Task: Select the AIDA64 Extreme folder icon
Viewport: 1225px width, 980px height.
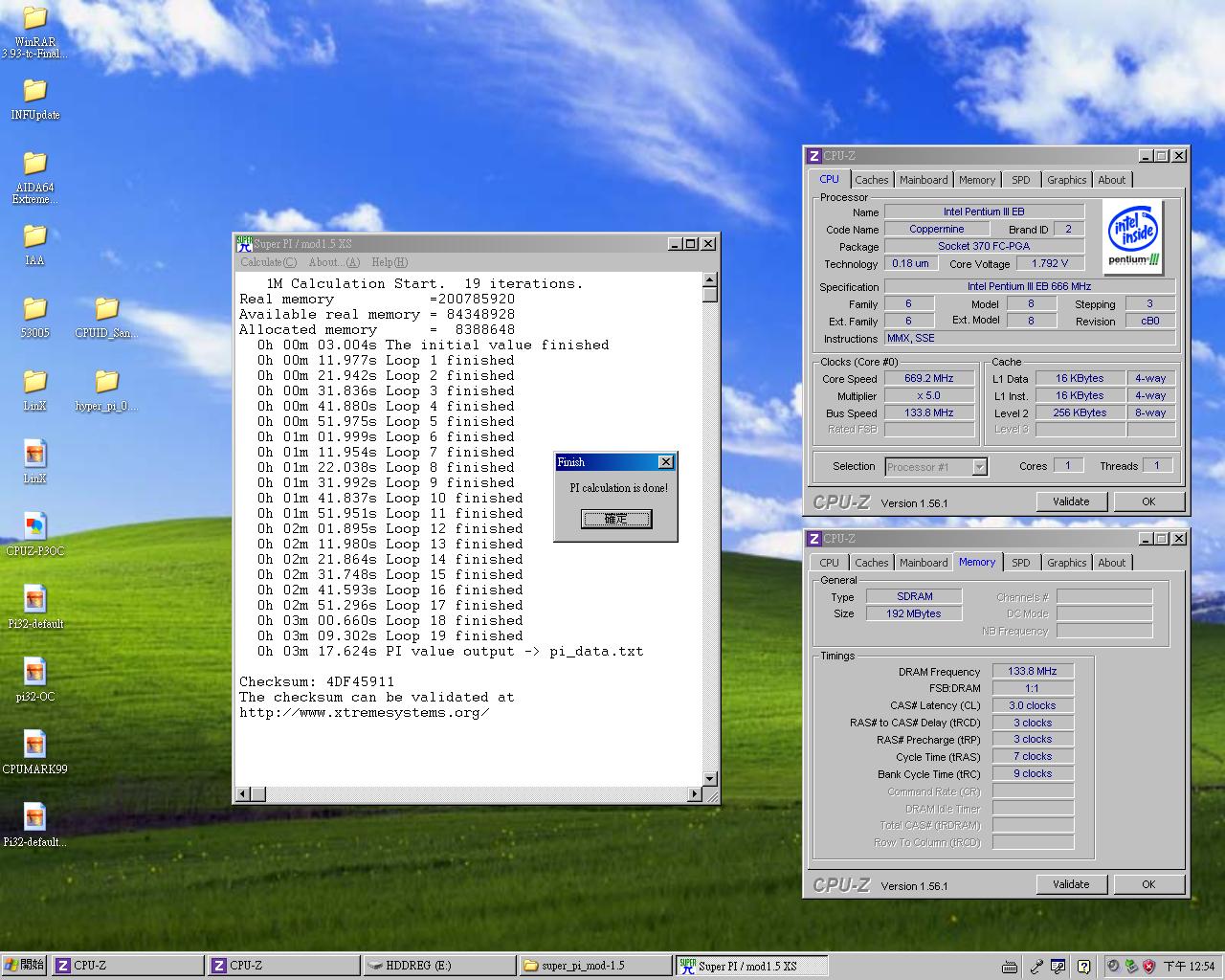Action: click(34, 164)
